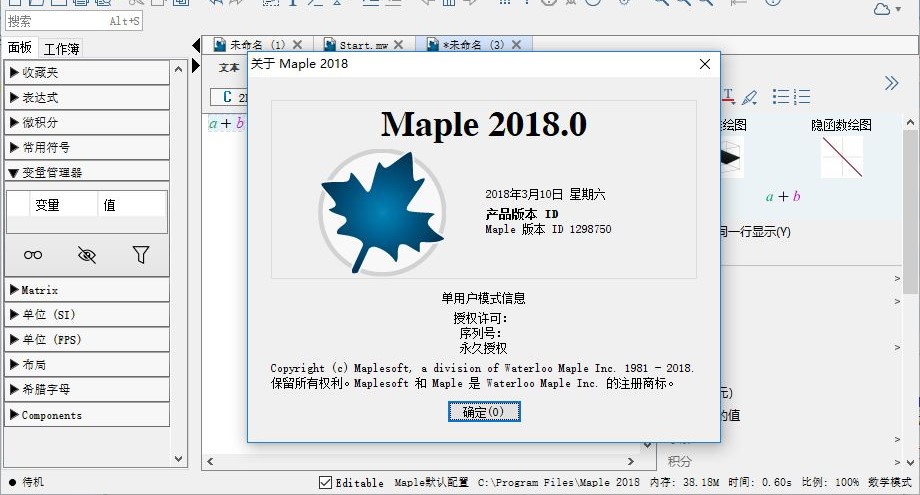Viewport: 920px width, 495px height.
Task: Click the Maple默认配置 status entry
Action: [x=431, y=483]
